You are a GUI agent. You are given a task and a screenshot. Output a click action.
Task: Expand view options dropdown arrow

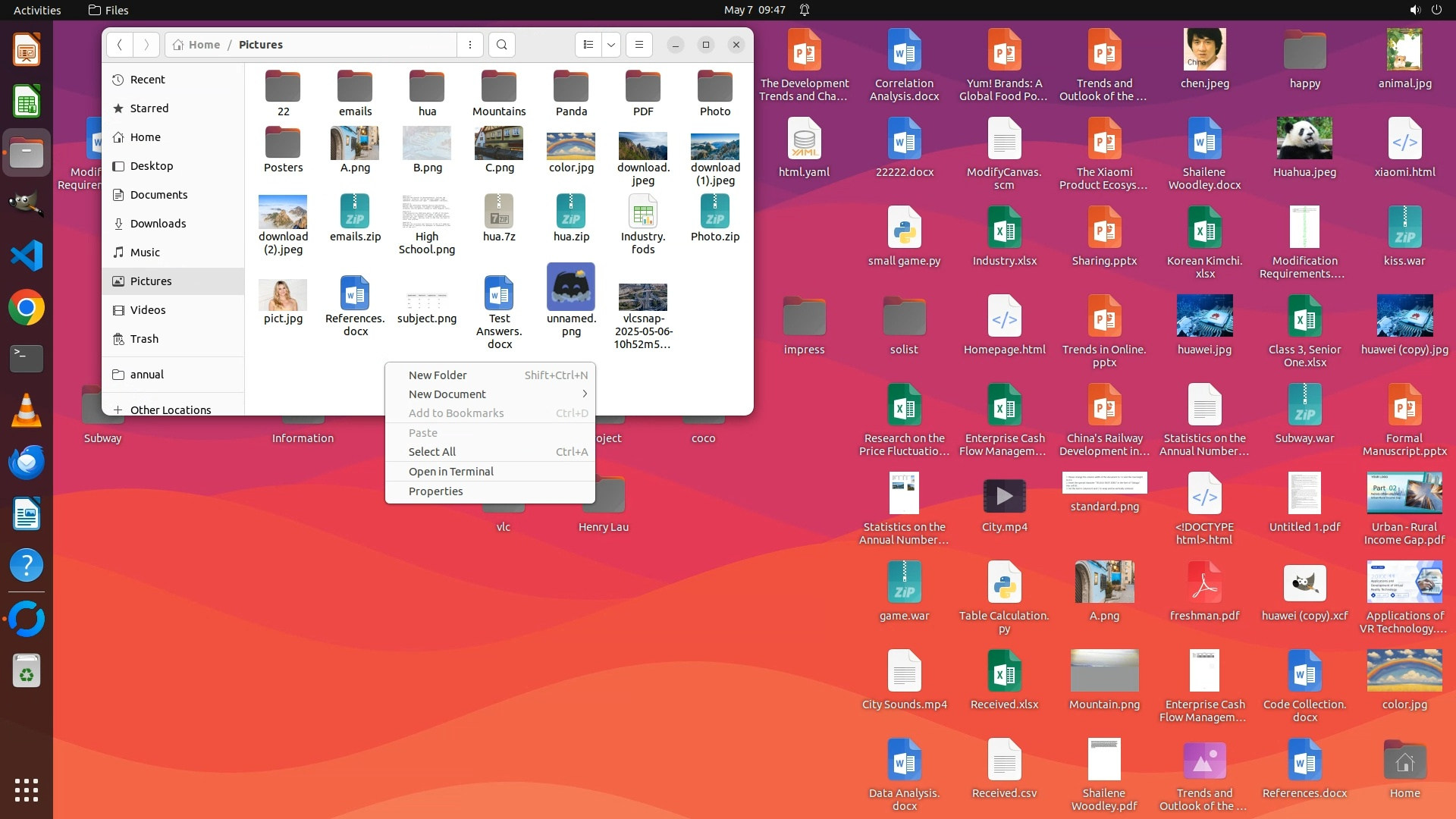pyautogui.click(x=611, y=45)
